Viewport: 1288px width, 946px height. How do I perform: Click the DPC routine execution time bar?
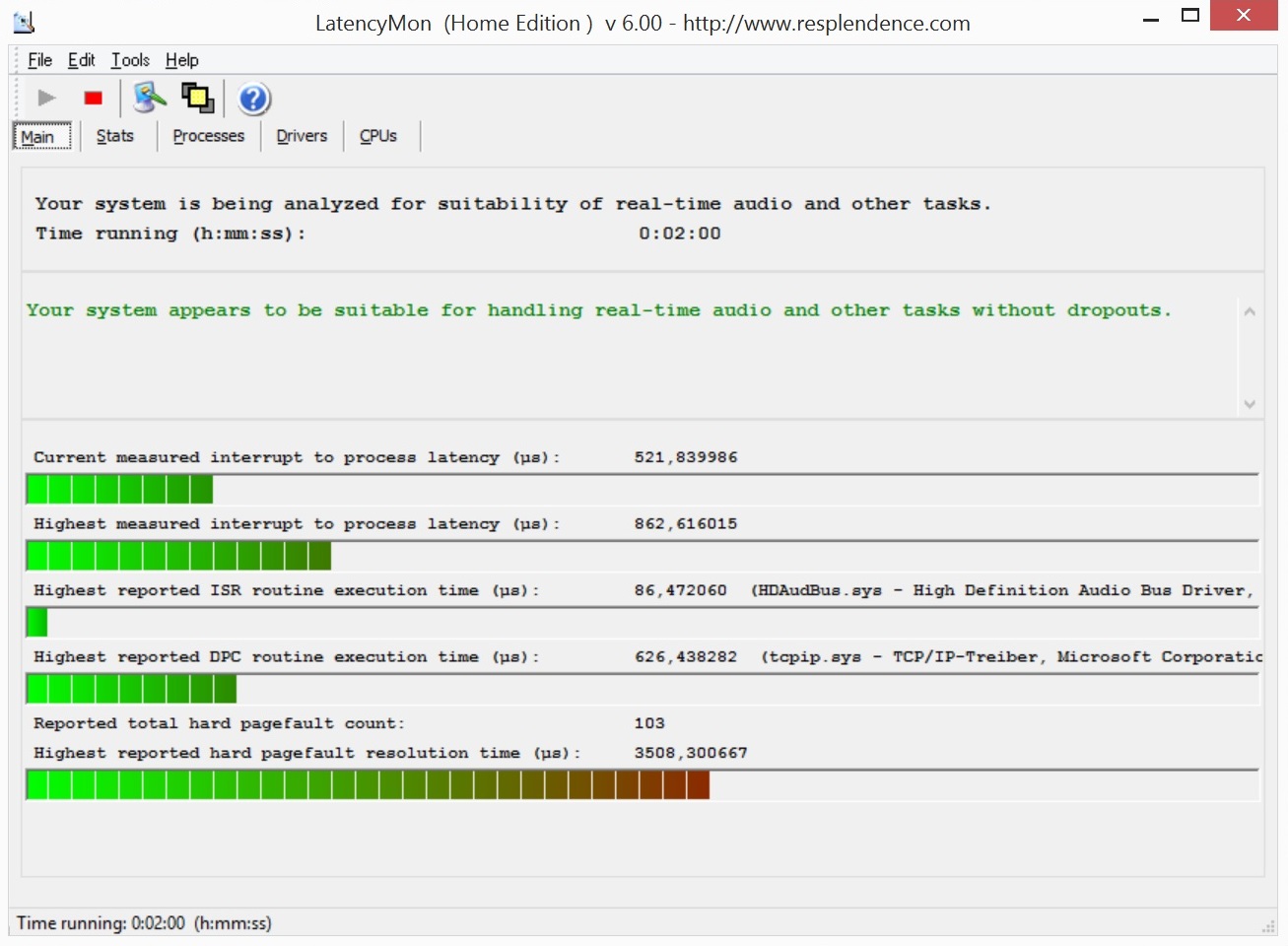tap(643, 689)
